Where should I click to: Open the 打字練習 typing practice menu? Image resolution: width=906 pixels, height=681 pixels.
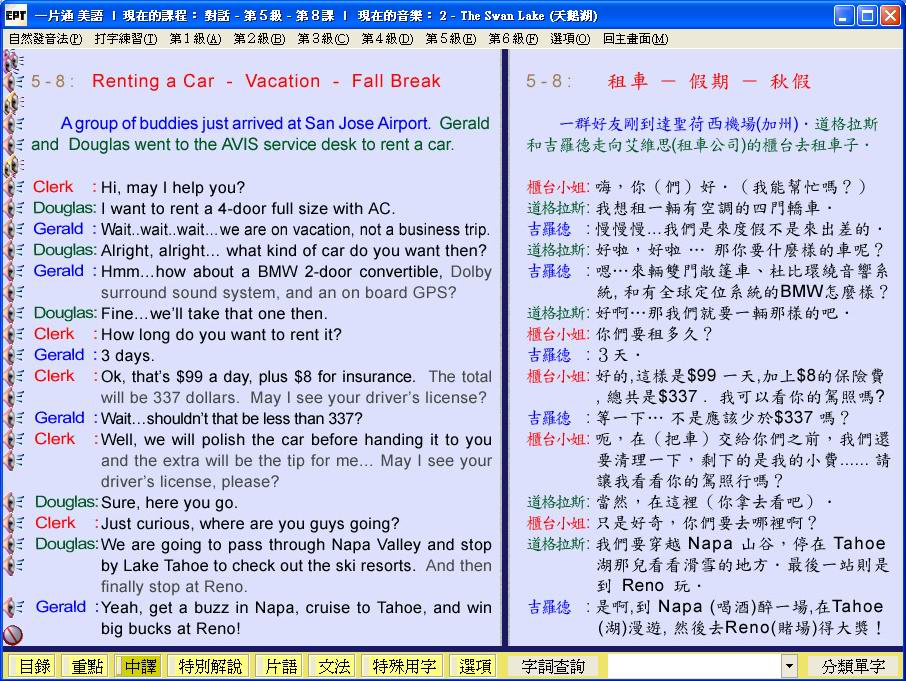click(126, 39)
